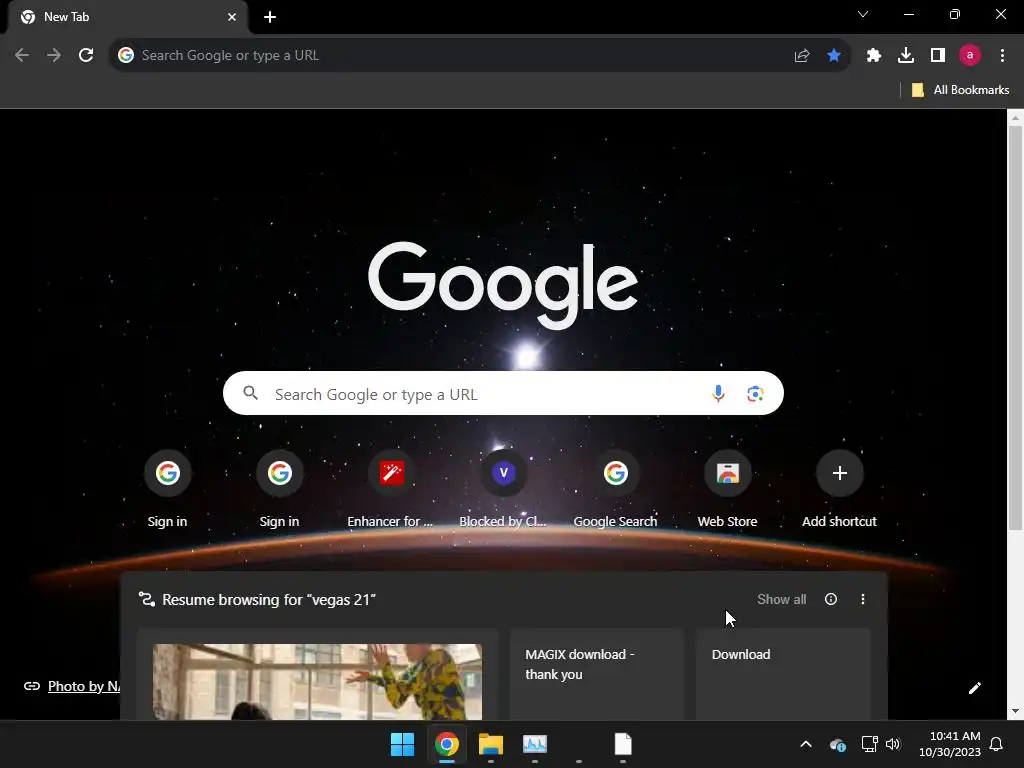This screenshot has height=768, width=1024.
Task: Open the Extensions puzzle icon
Action: (x=874, y=56)
